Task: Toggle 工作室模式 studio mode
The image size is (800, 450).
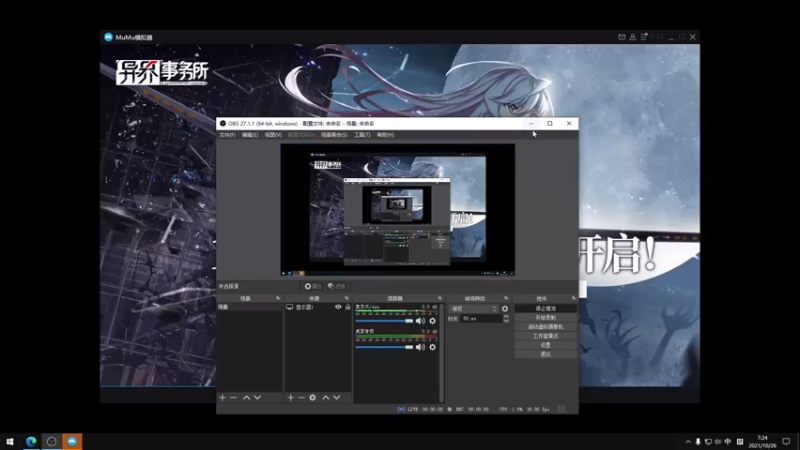Action: click(545, 336)
